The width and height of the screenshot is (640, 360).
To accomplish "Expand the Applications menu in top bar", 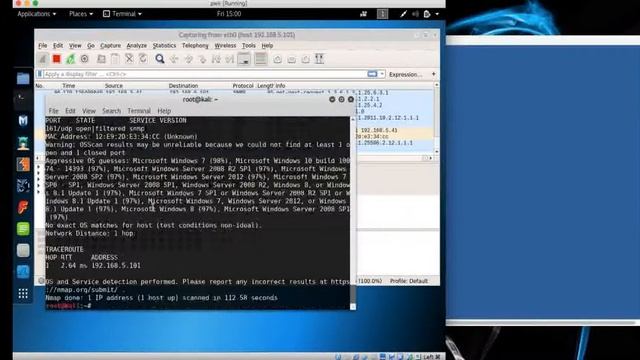I will click(x=37, y=14).
